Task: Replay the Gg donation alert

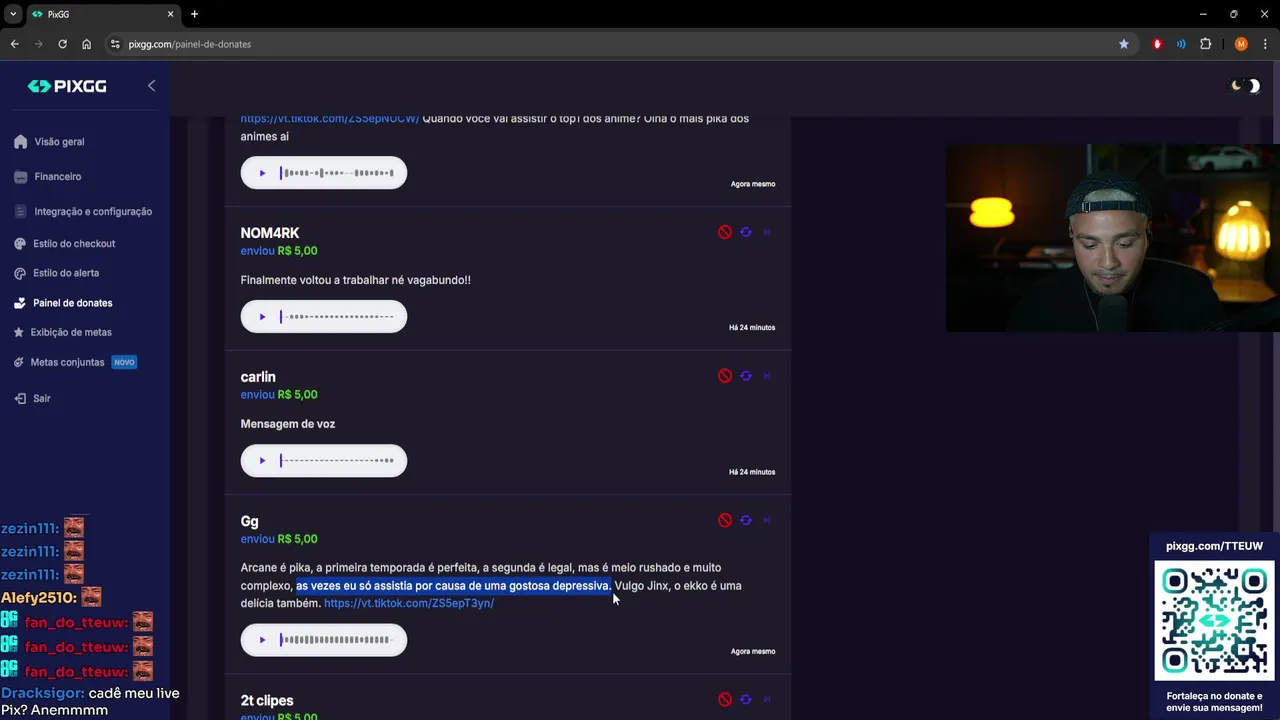Action: click(746, 520)
